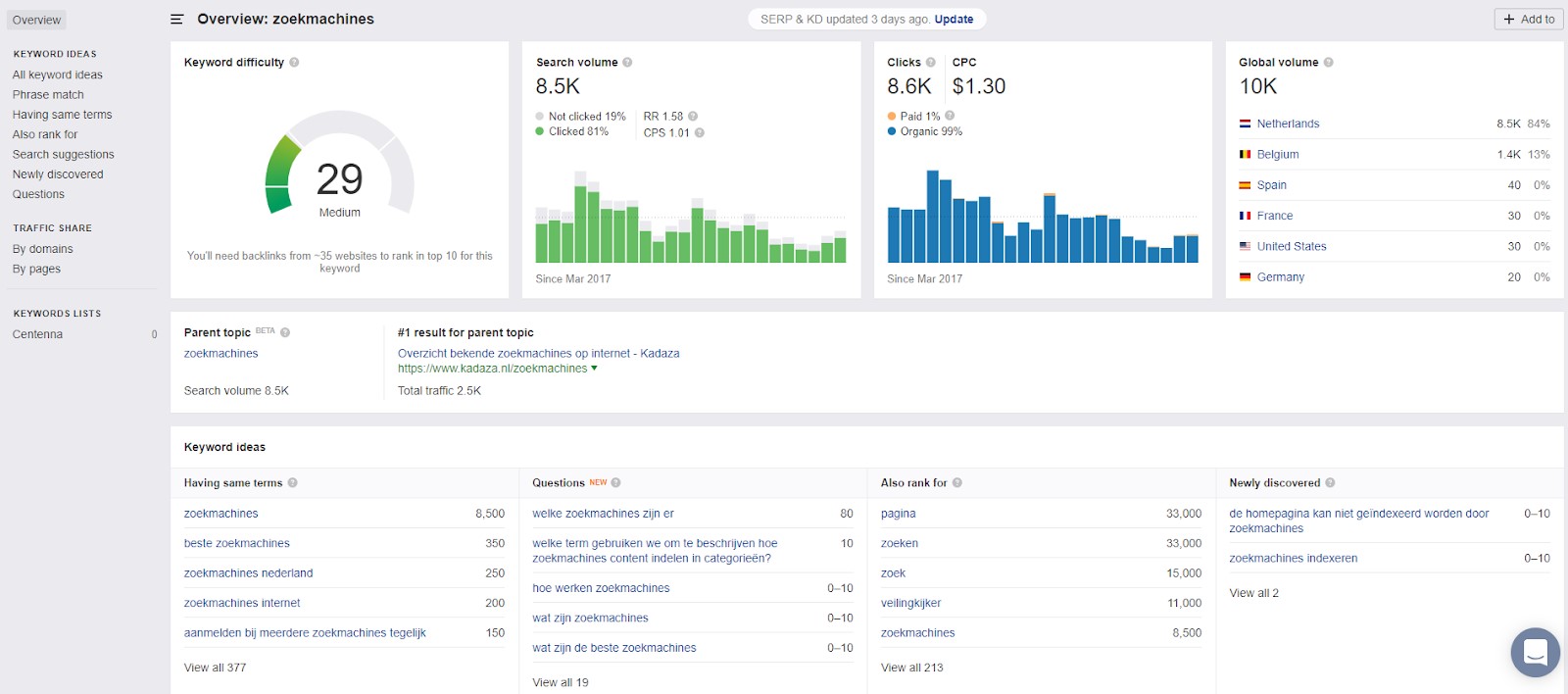Click the 'beste zoekmachines' keyword link

click(x=237, y=543)
